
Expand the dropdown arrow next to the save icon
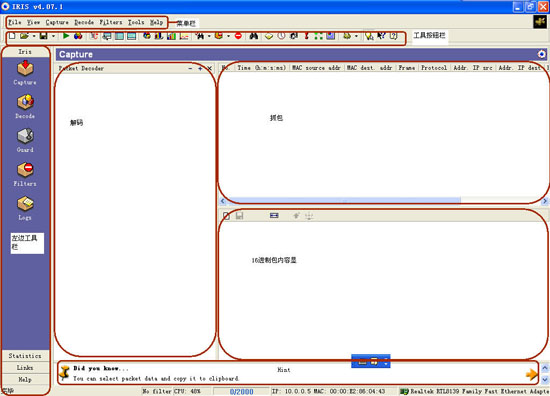(53, 36)
